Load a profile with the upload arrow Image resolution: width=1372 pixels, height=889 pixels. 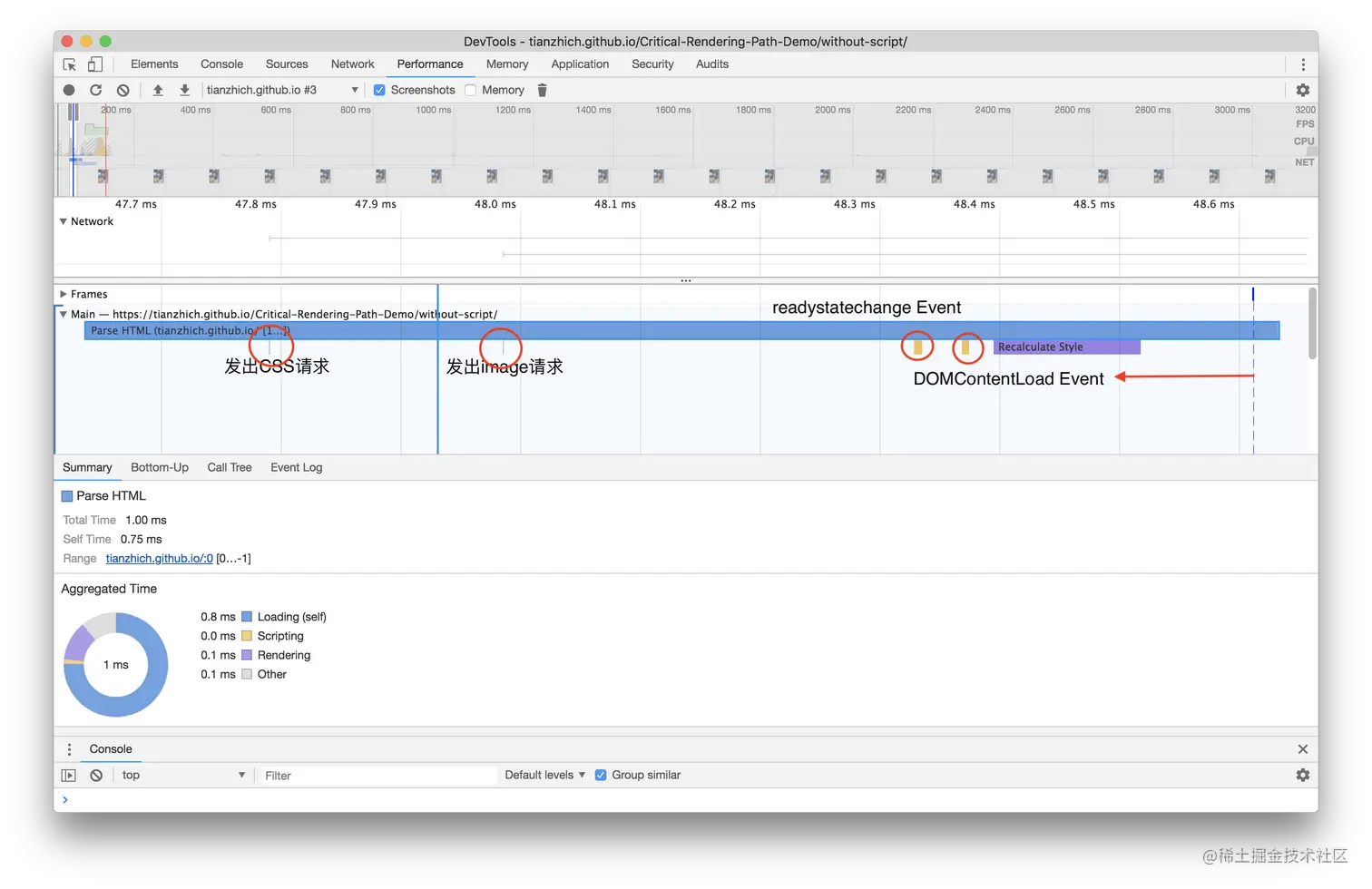point(158,90)
